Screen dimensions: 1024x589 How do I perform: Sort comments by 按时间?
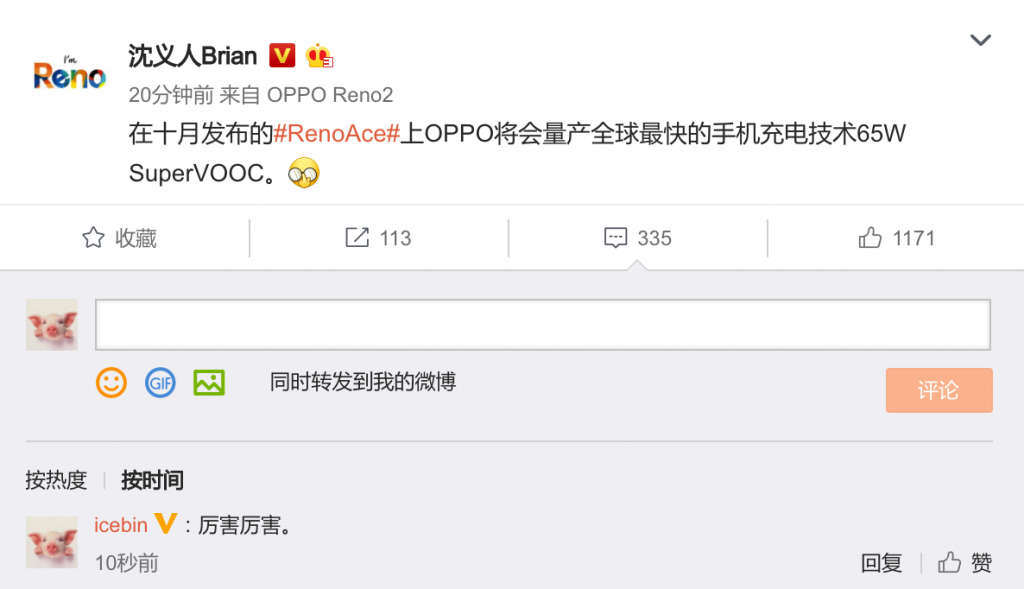coord(152,481)
